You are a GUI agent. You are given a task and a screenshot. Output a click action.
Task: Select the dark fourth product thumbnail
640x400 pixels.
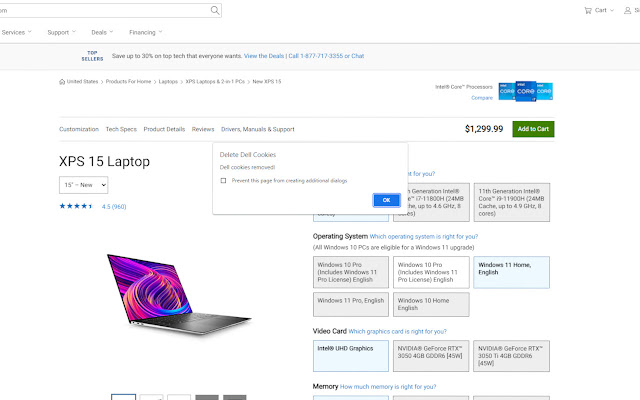[207, 397]
